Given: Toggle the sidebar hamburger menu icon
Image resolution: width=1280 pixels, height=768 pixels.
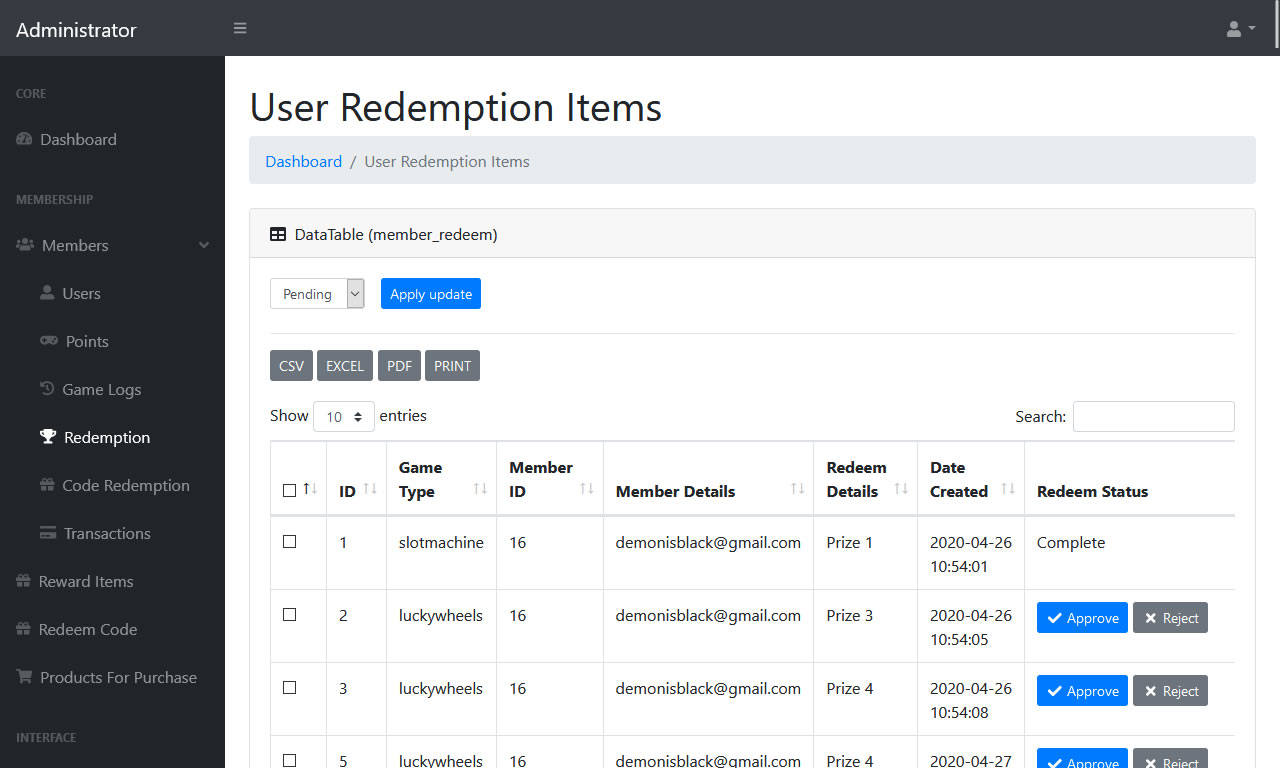Looking at the screenshot, I should pos(240,28).
